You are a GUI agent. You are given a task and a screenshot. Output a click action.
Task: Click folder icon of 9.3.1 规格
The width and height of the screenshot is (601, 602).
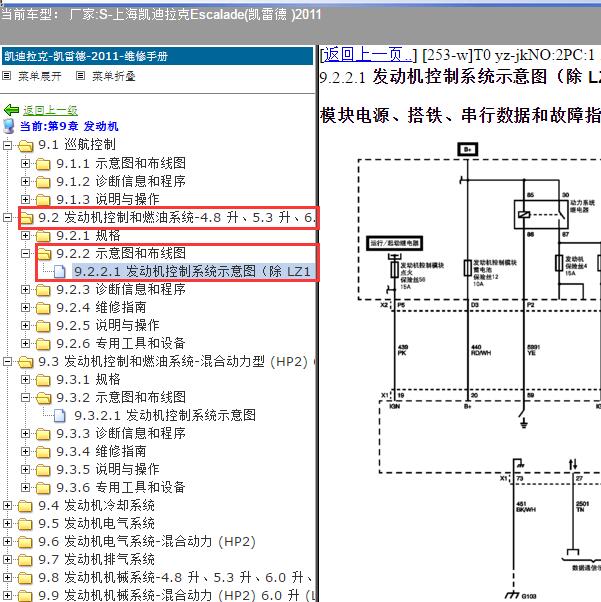coord(43,380)
